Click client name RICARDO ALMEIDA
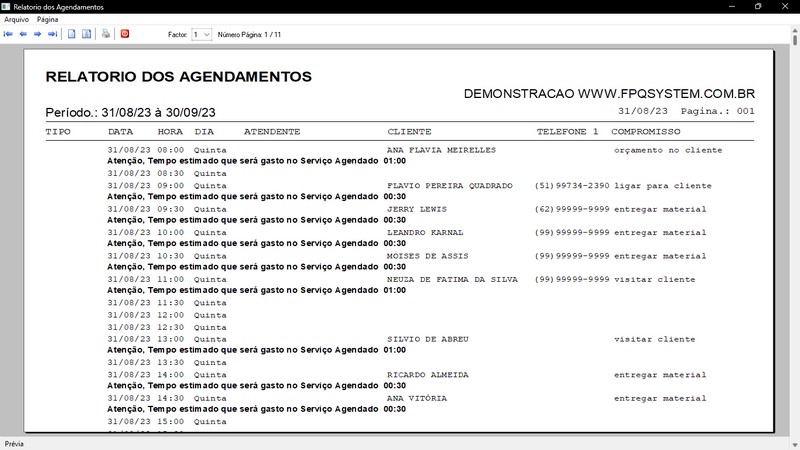The image size is (800, 450). point(428,375)
